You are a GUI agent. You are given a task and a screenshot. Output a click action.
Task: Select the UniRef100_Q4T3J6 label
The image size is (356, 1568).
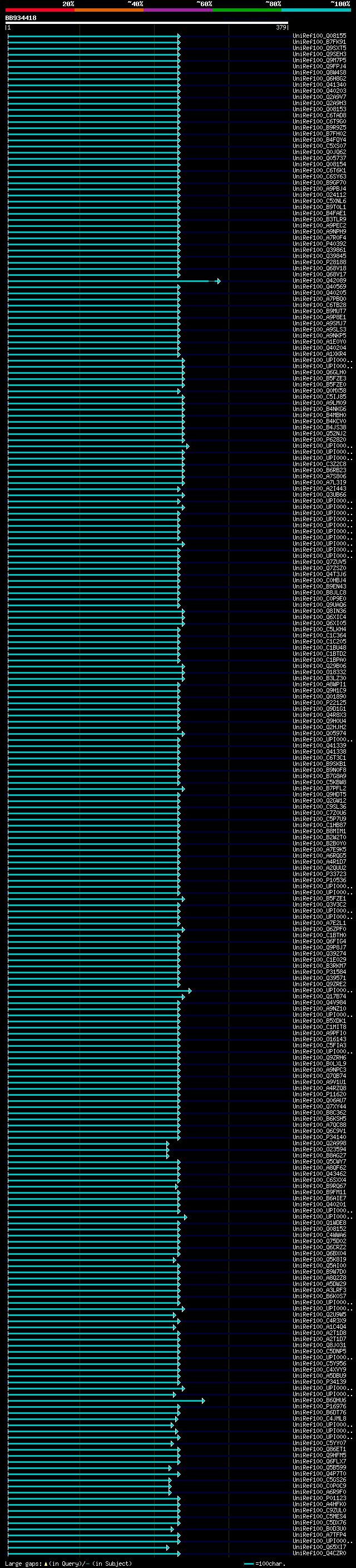click(x=319, y=574)
